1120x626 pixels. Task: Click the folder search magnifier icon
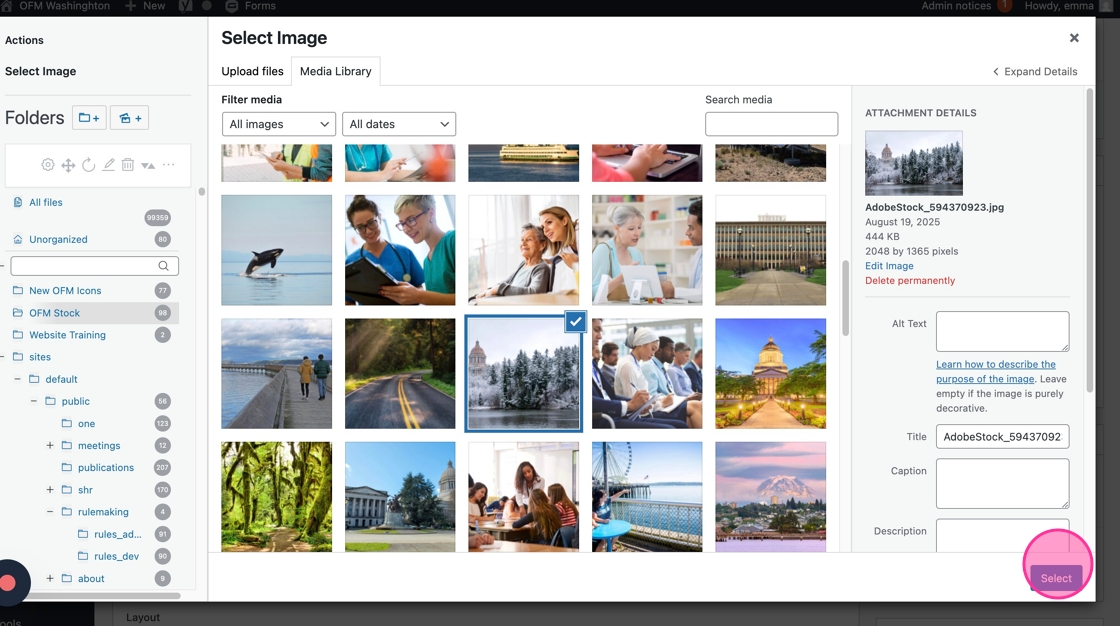(164, 266)
